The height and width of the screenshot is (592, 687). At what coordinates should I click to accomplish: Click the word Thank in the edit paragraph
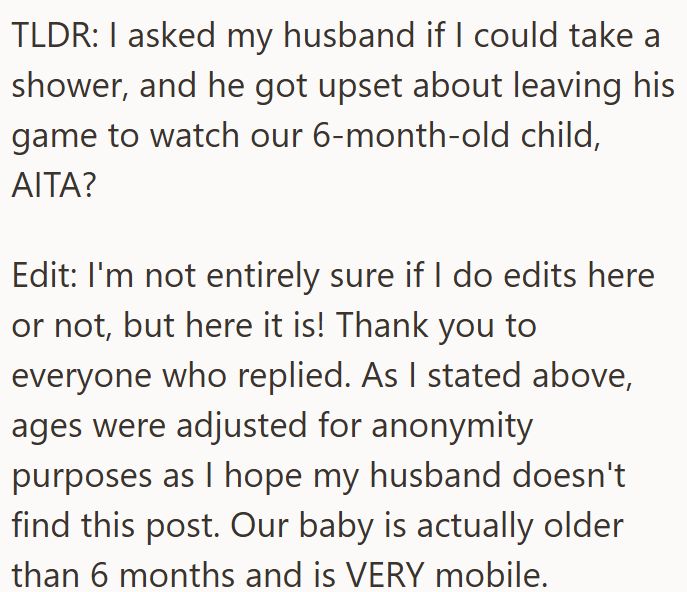coord(382,326)
